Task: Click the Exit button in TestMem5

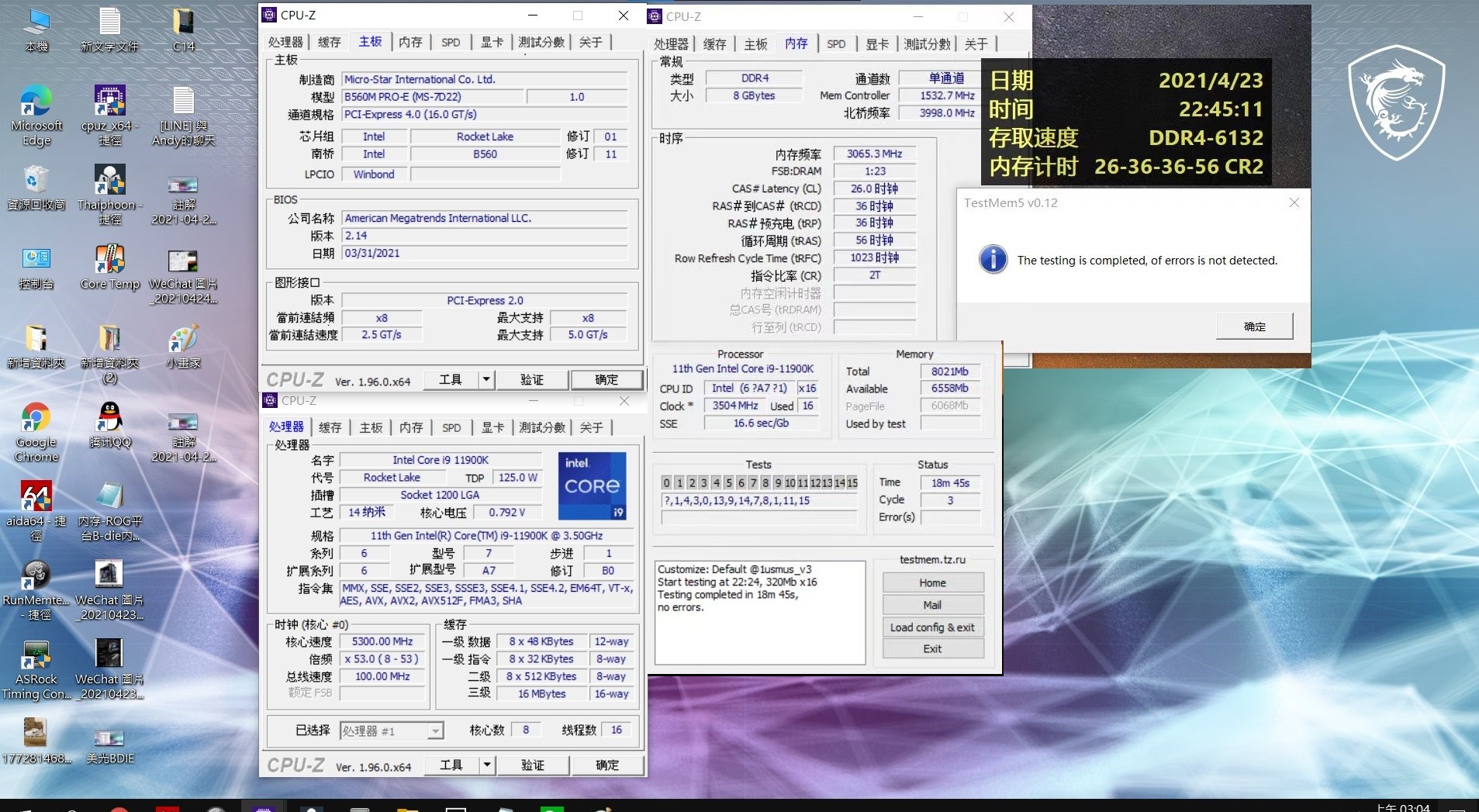Action: (933, 648)
